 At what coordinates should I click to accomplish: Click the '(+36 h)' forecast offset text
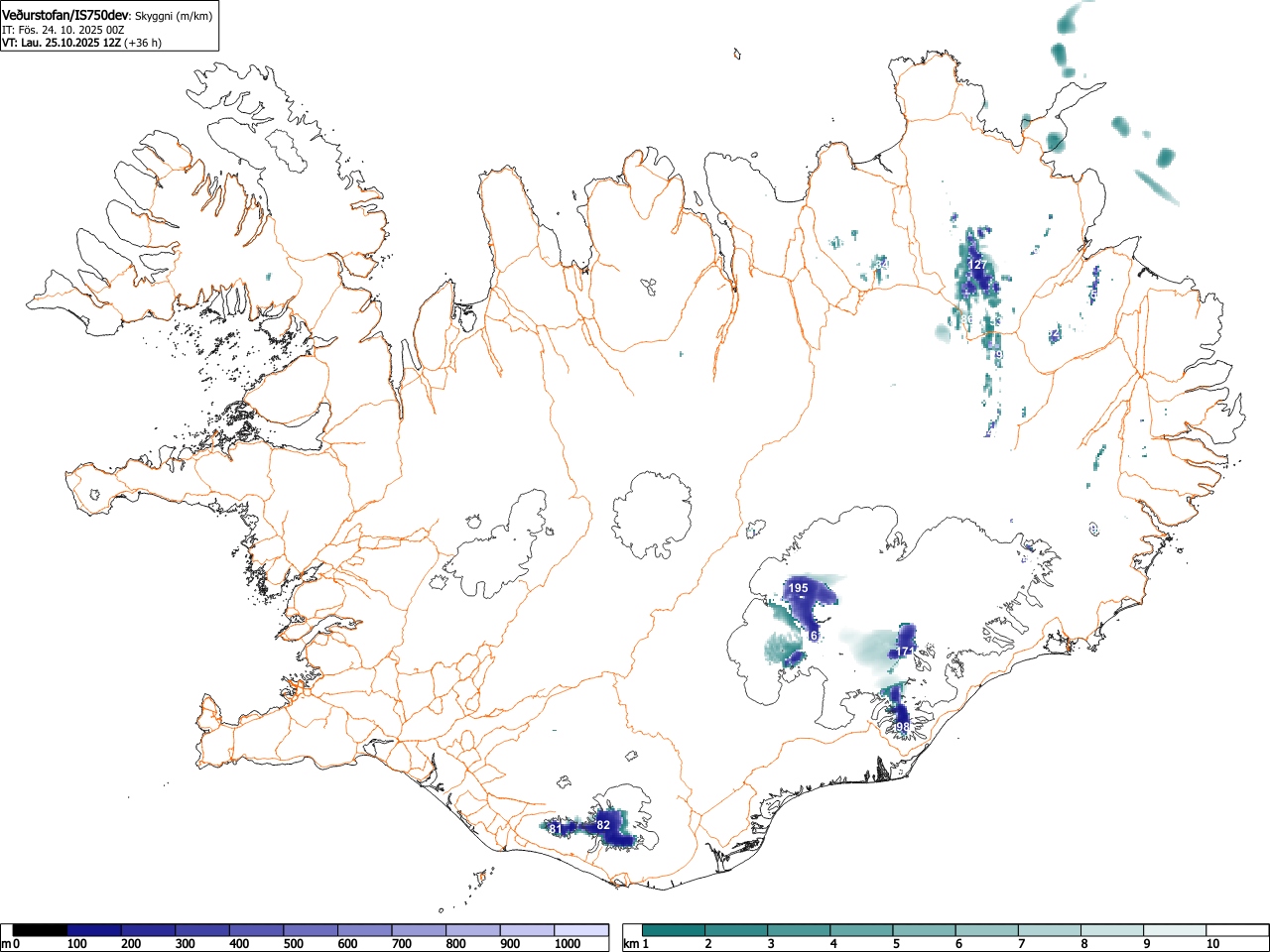tap(143, 43)
